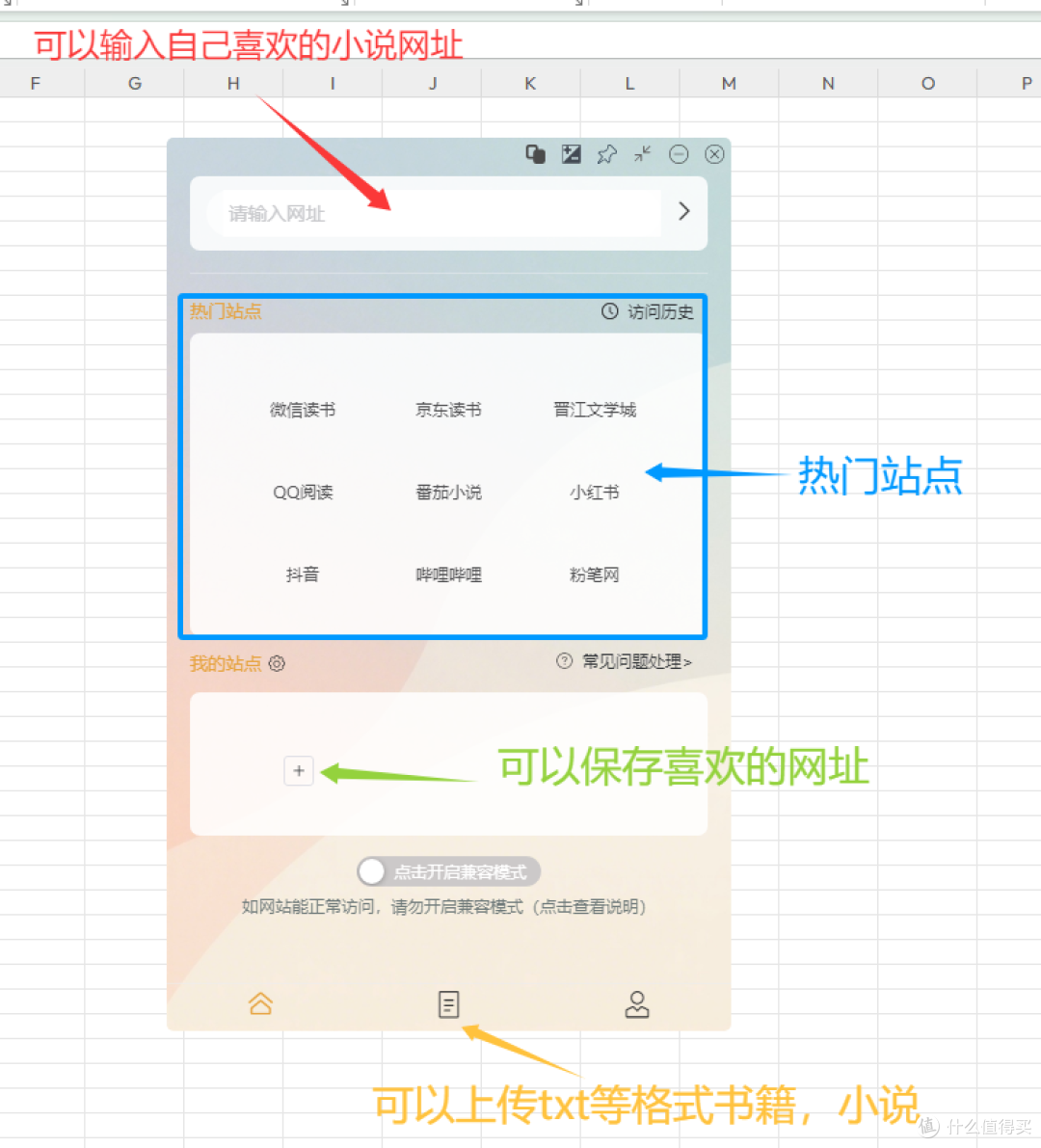The width and height of the screenshot is (1041, 1148).
Task: Open the bookshelf document tab icon
Action: (449, 1004)
